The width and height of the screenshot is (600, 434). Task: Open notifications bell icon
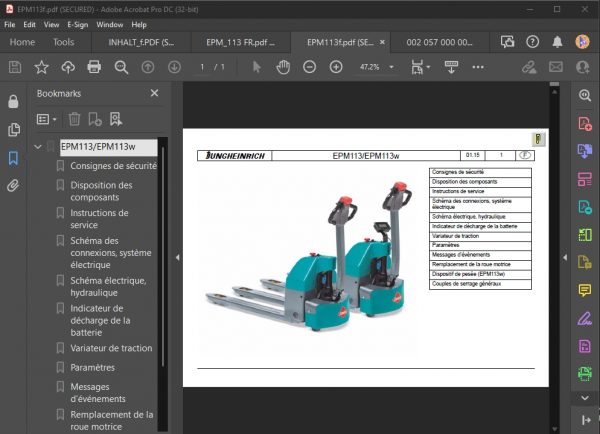(x=558, y=42)
